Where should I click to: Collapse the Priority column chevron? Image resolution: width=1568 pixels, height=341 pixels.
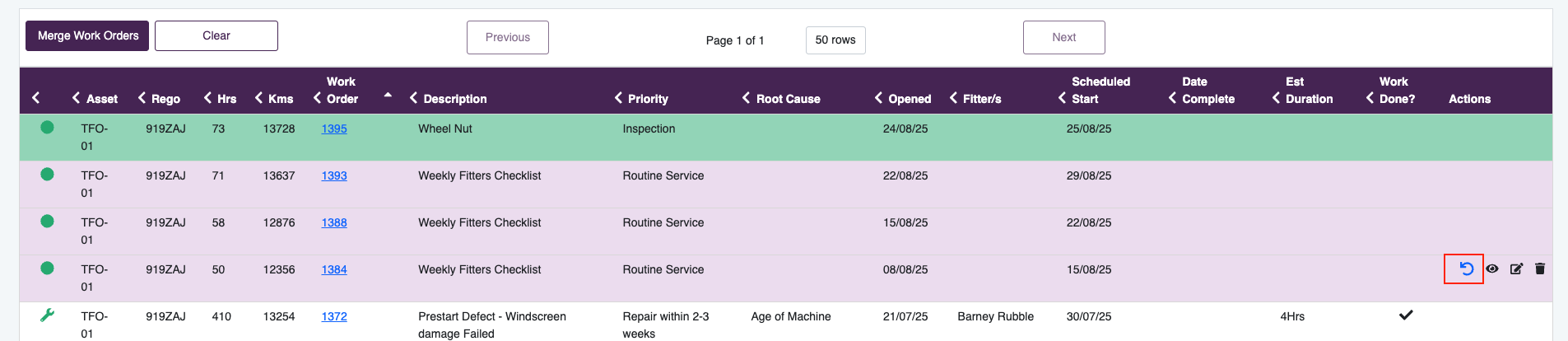coord(618,98)
